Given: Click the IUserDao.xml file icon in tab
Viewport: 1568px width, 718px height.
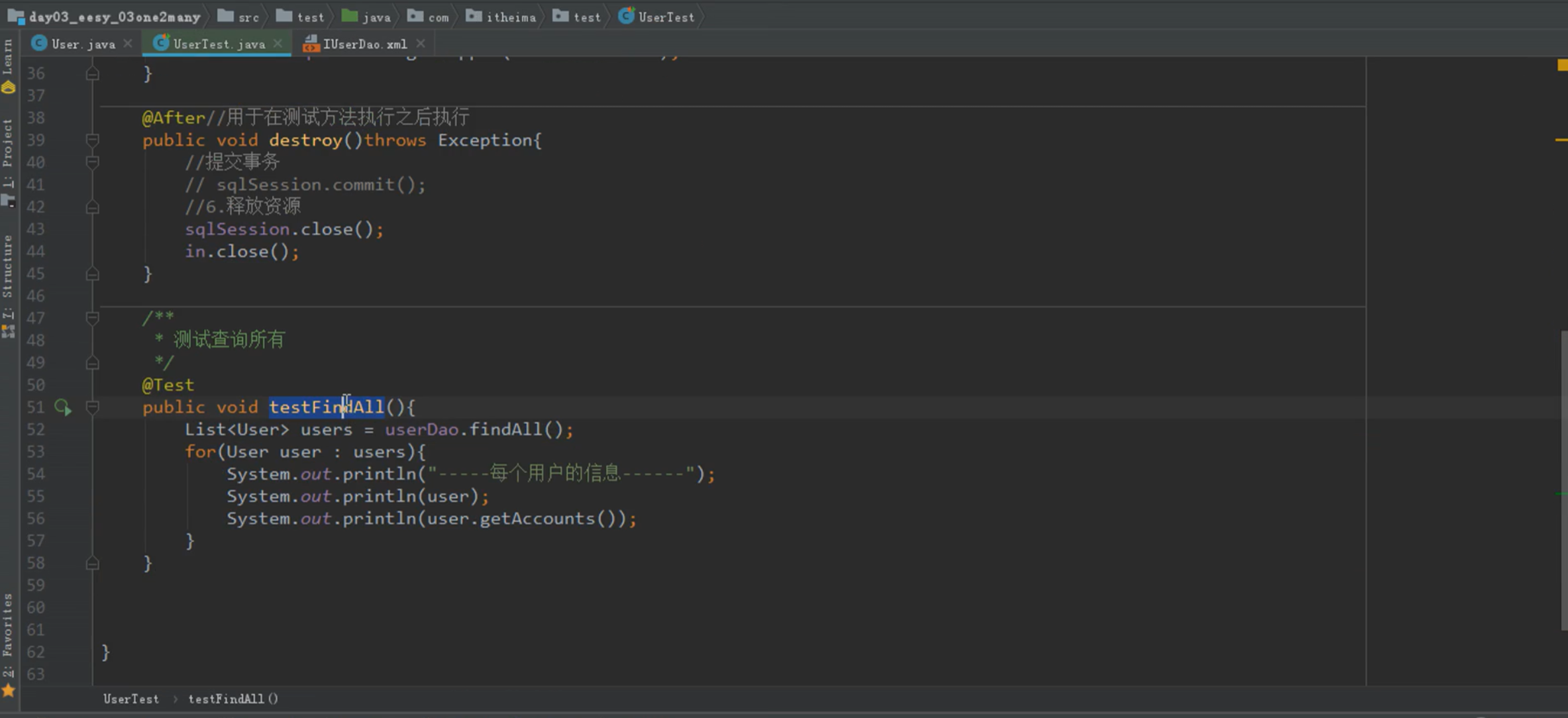Looking at the screenshot, I should (310, 44).
